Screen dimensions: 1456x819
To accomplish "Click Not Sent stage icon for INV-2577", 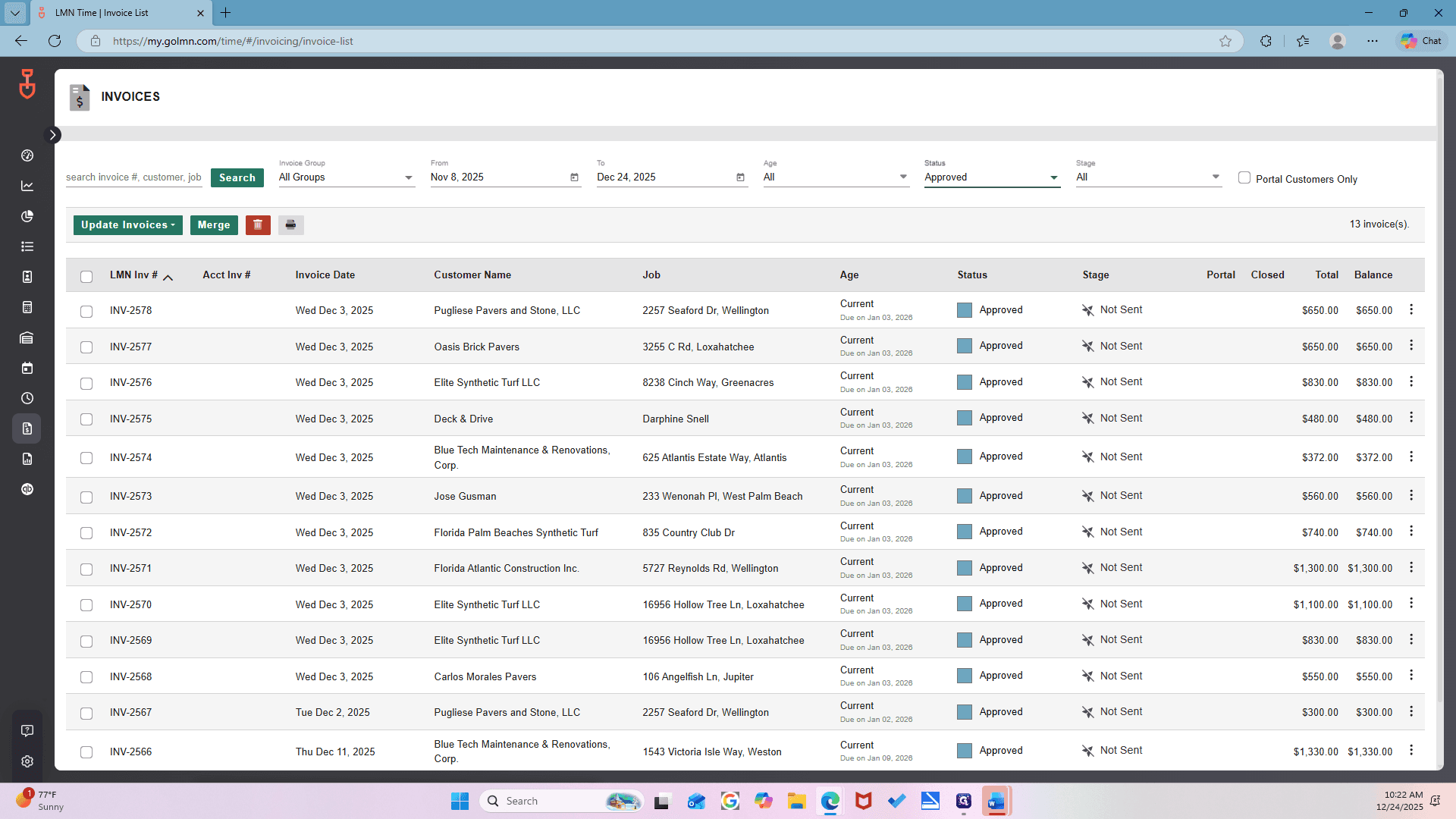I will 1087,346.
